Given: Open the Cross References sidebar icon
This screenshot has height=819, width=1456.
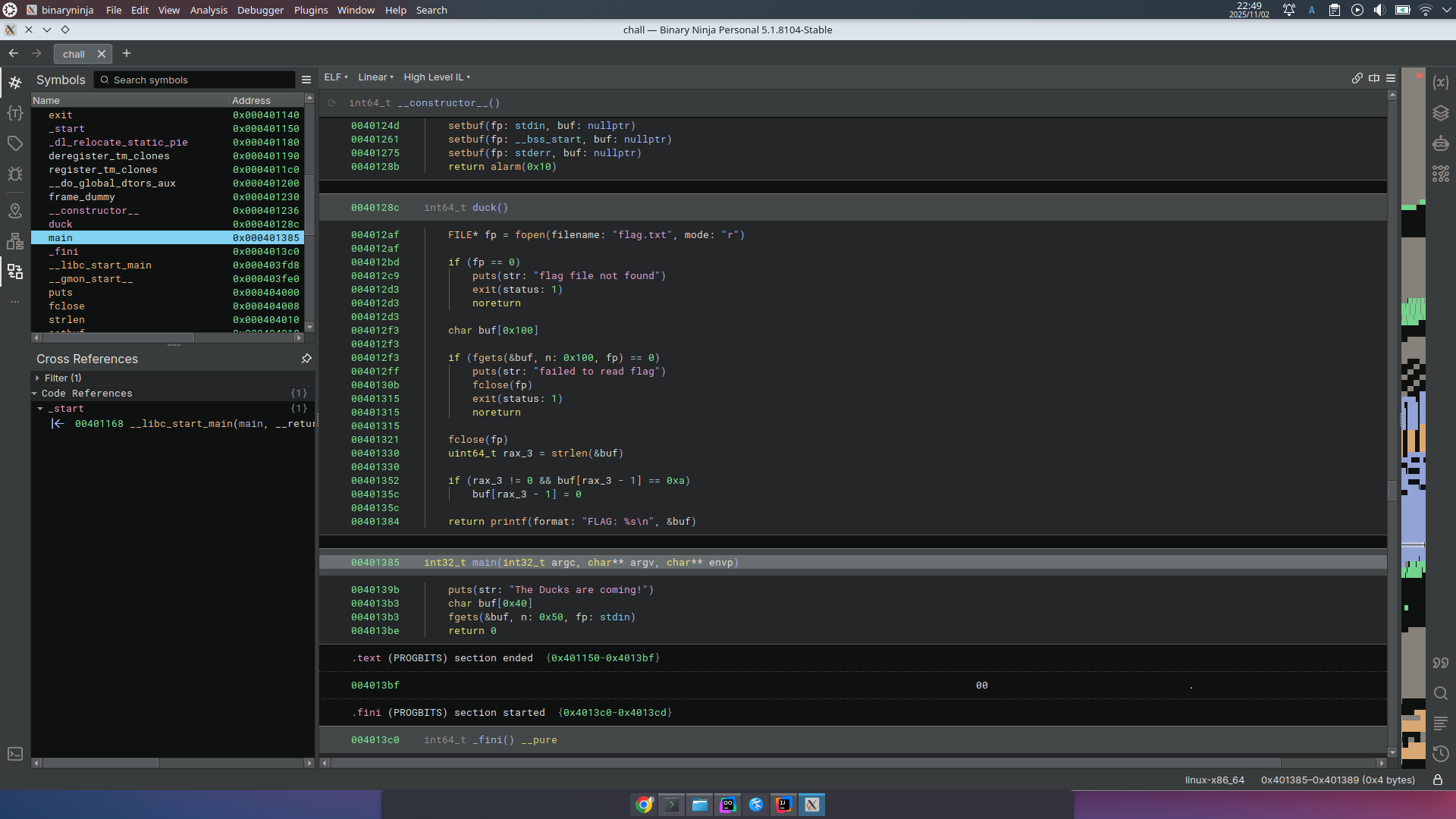Looking at the screenshot, I should point(15,271).
